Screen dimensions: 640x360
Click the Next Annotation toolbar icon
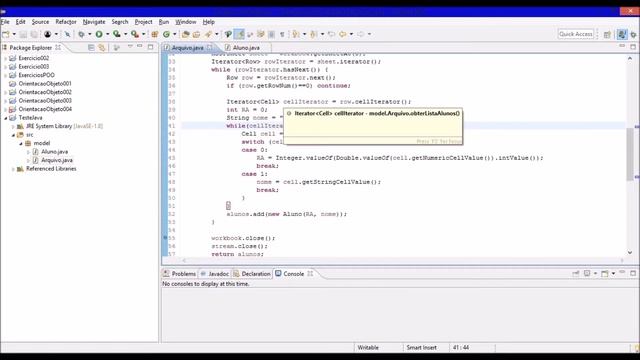pos(296,34)
